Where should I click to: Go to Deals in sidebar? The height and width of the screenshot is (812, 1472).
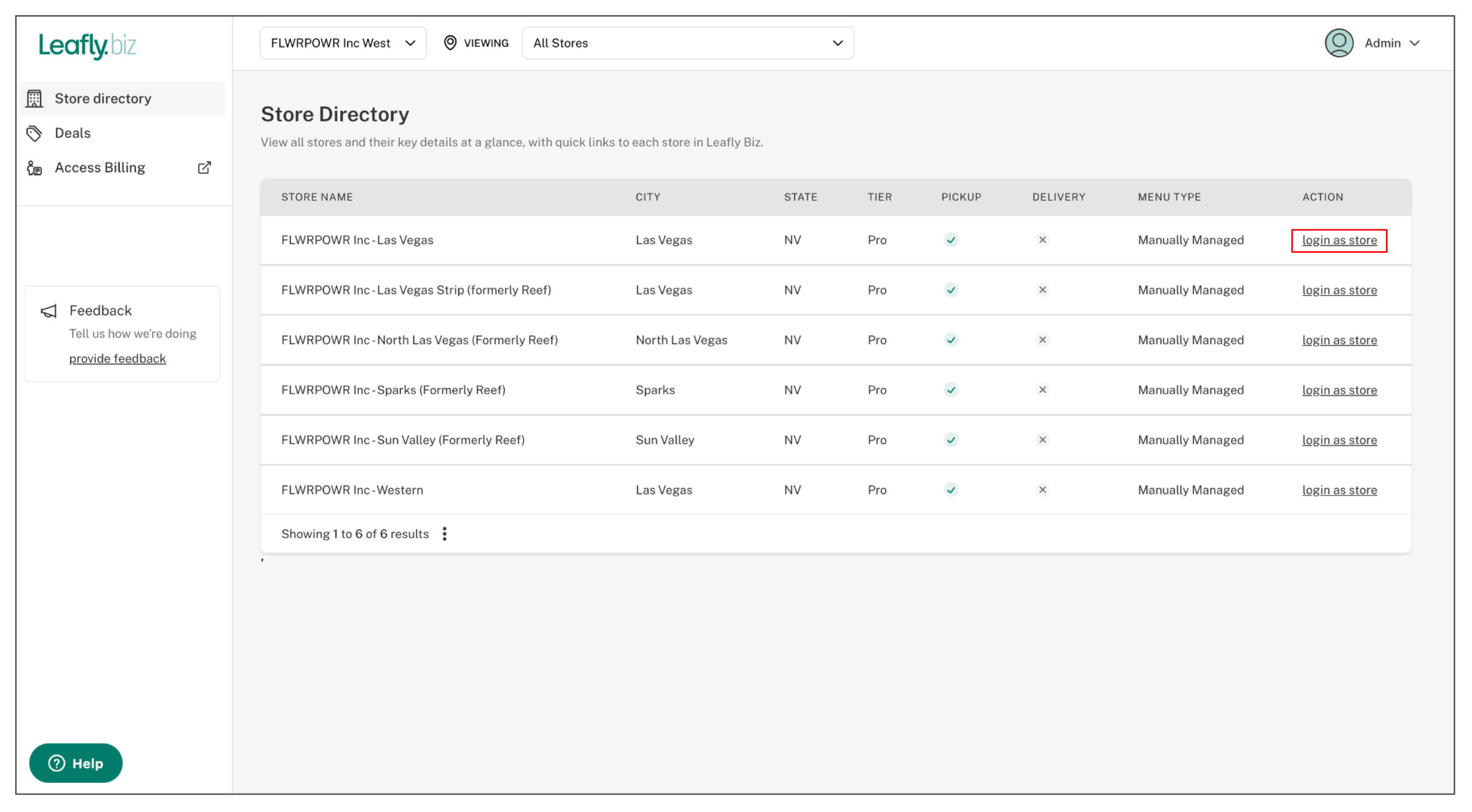73,133
